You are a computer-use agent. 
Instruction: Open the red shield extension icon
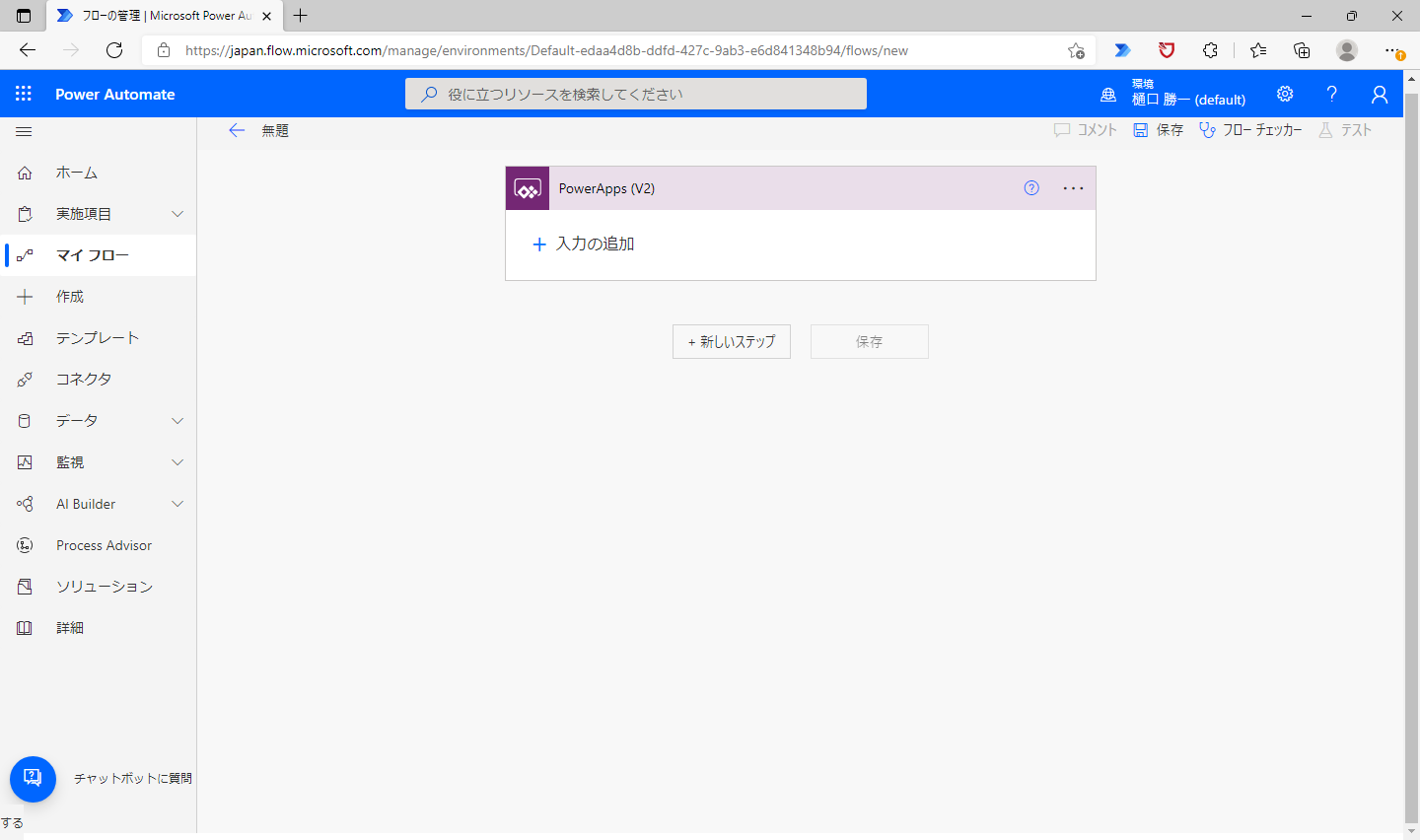tap(1167, 50)
